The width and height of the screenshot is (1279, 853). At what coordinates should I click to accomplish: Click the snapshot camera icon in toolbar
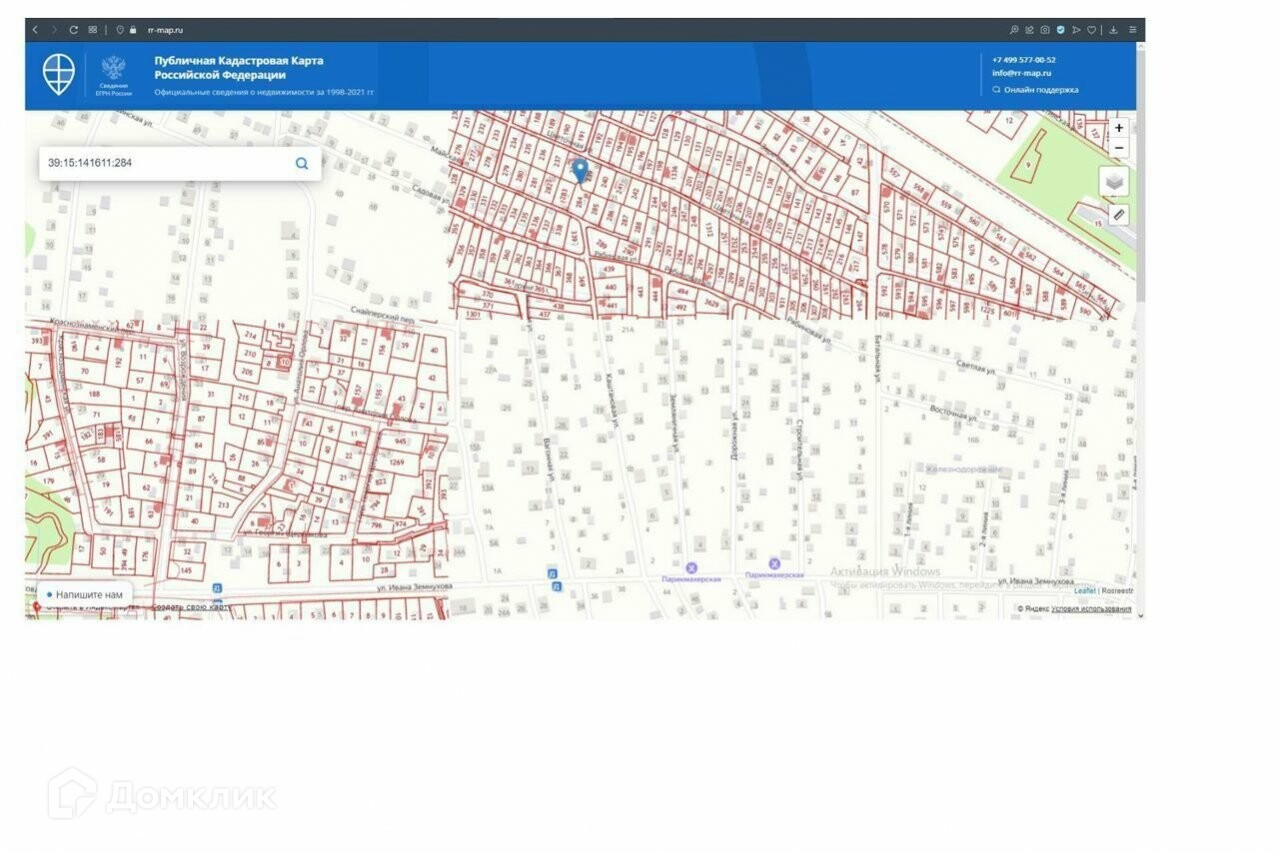[x=1045, y=30]
